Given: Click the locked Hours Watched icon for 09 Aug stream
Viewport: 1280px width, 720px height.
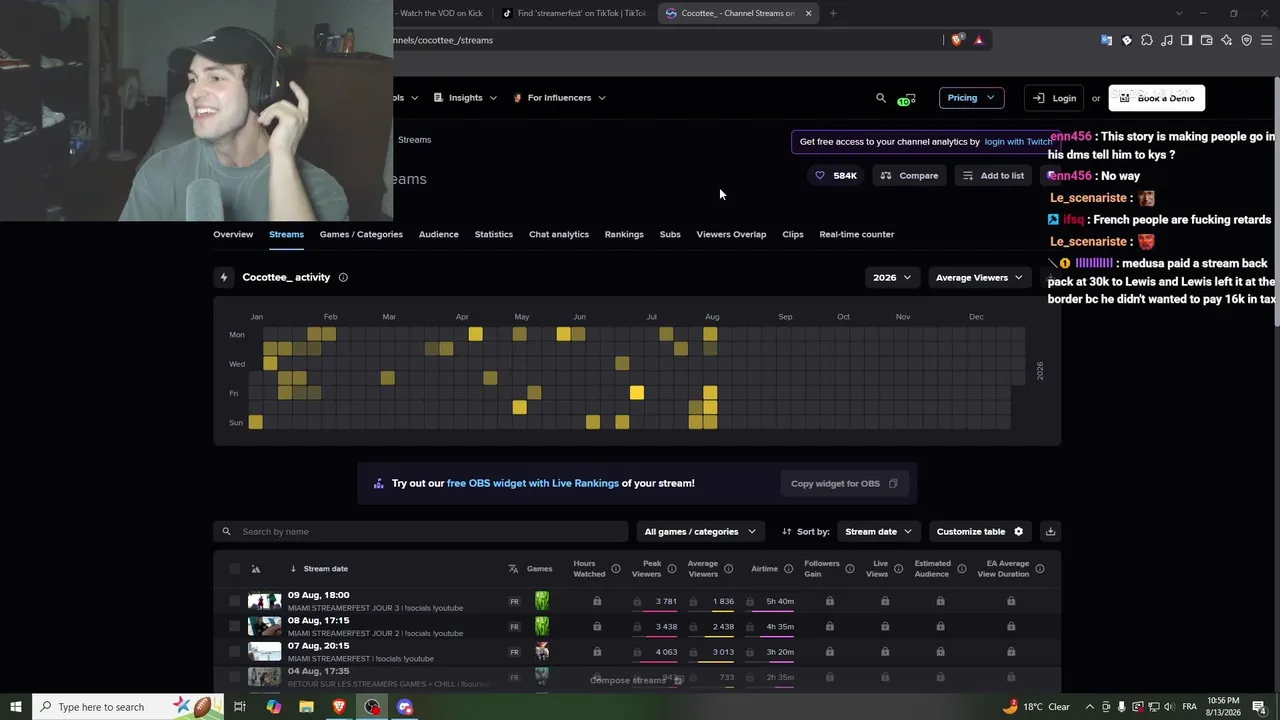Looking at the screenshot, I should pyautogui.click(x=597, y=601).
